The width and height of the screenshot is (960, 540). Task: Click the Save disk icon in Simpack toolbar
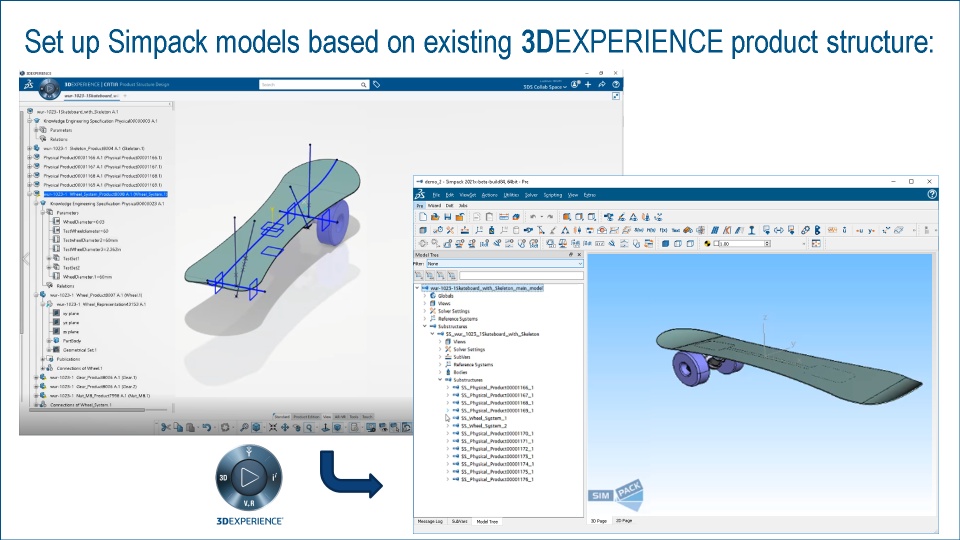pos(448,217)
